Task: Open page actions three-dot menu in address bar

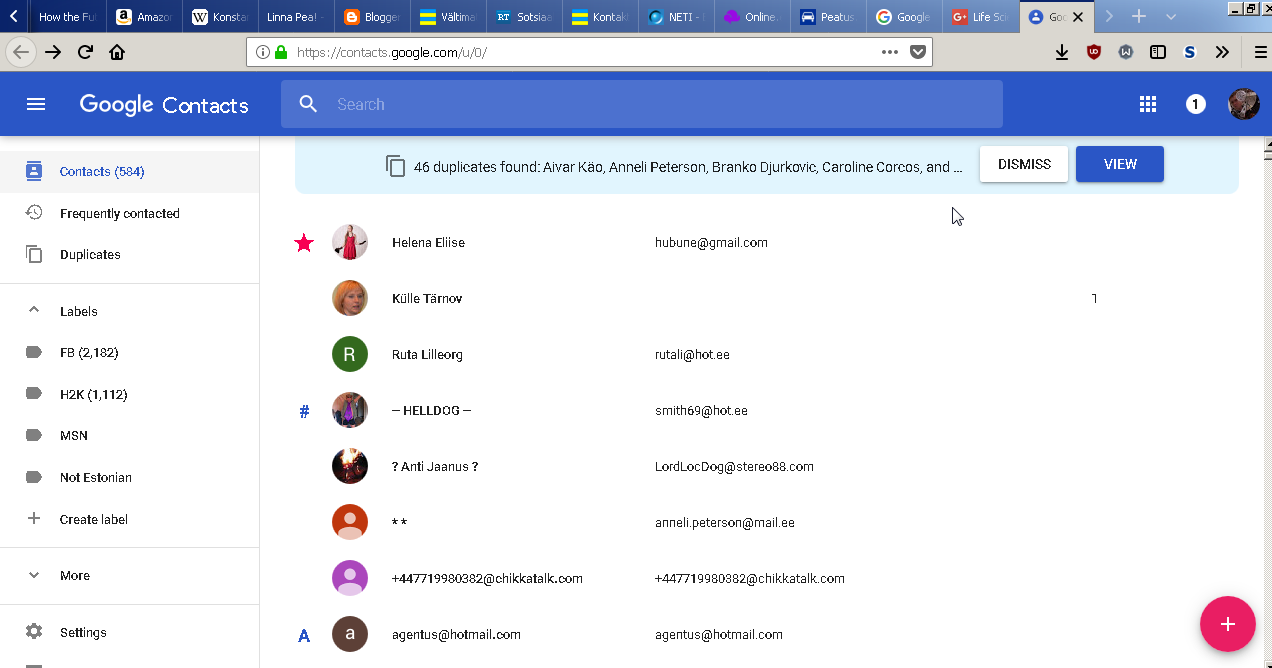Action: [890, 52]
